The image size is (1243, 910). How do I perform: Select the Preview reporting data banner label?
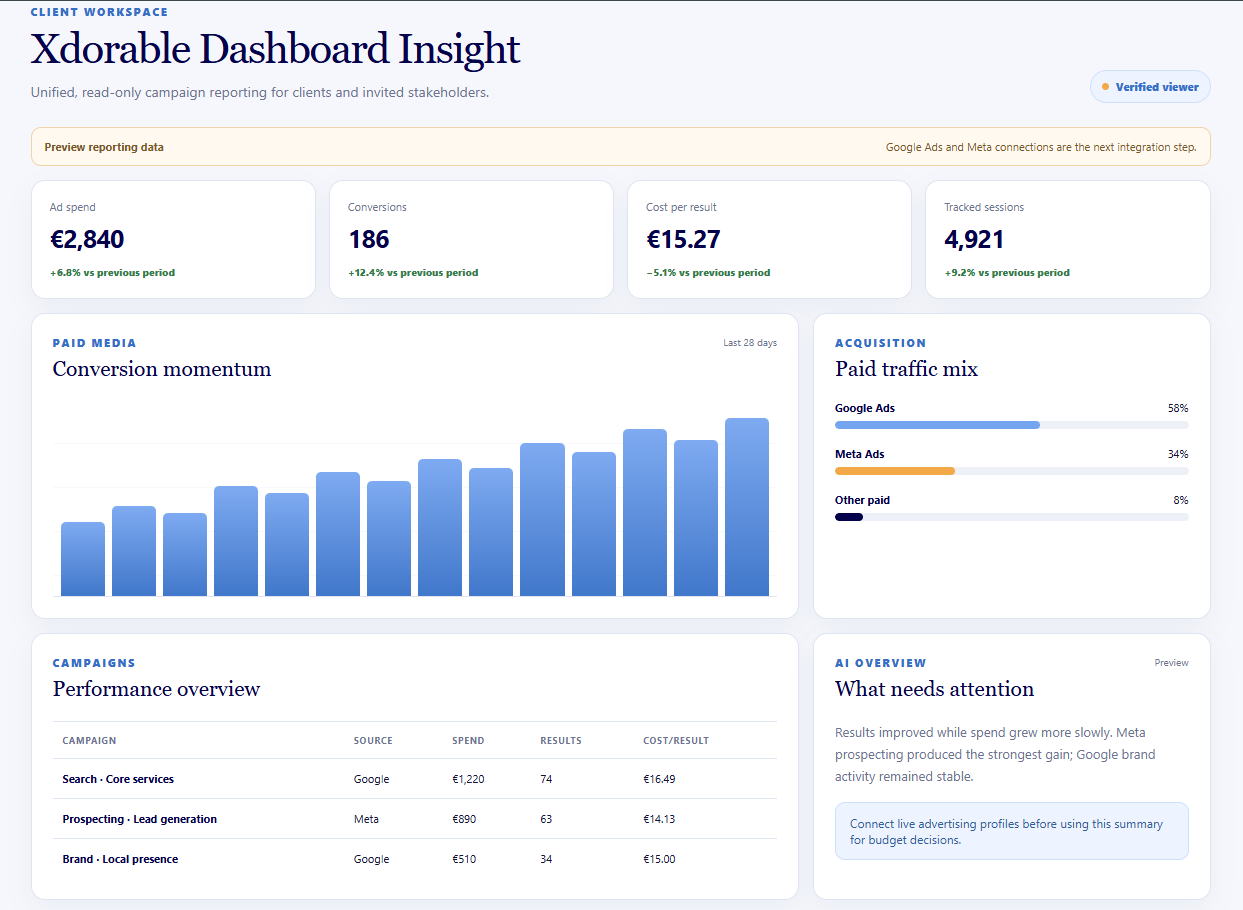(x=104, y=147)
